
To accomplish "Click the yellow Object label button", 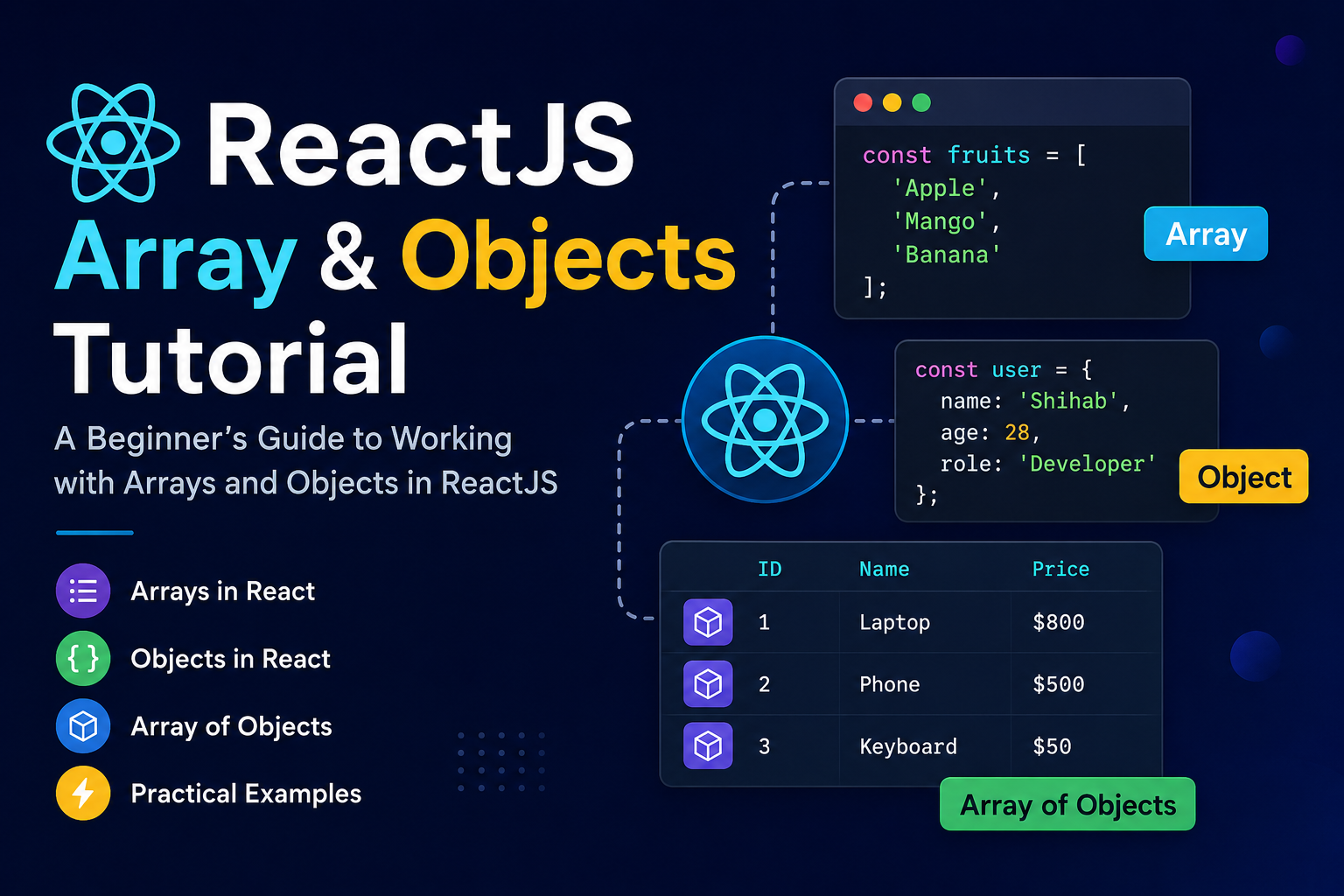I will click(1244, 477).
